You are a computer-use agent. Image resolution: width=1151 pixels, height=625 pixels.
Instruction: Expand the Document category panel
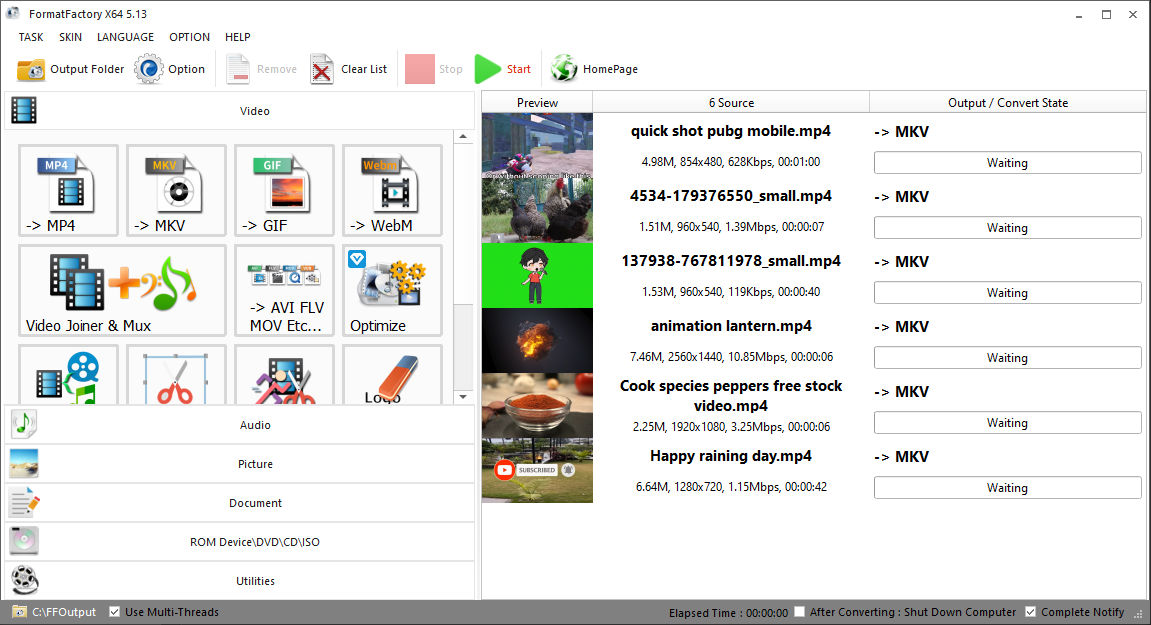click(x=239, y=502)
